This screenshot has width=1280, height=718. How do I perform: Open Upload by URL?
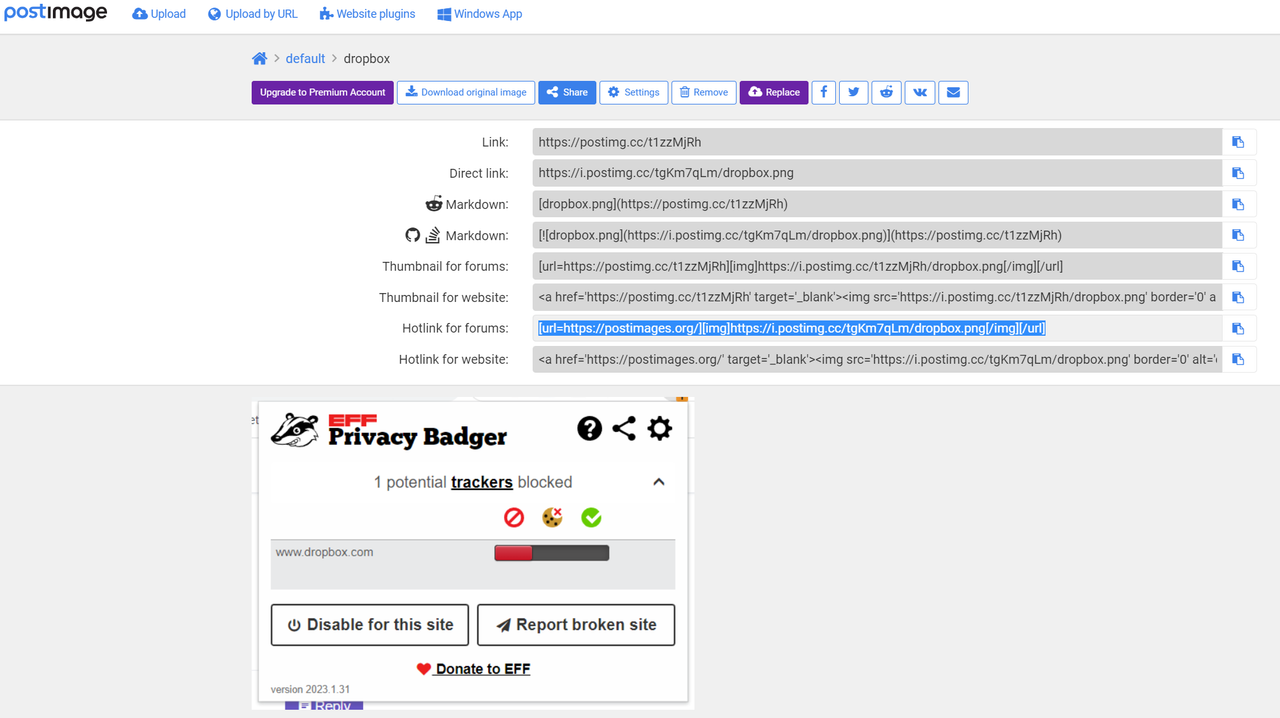[253, 14]
